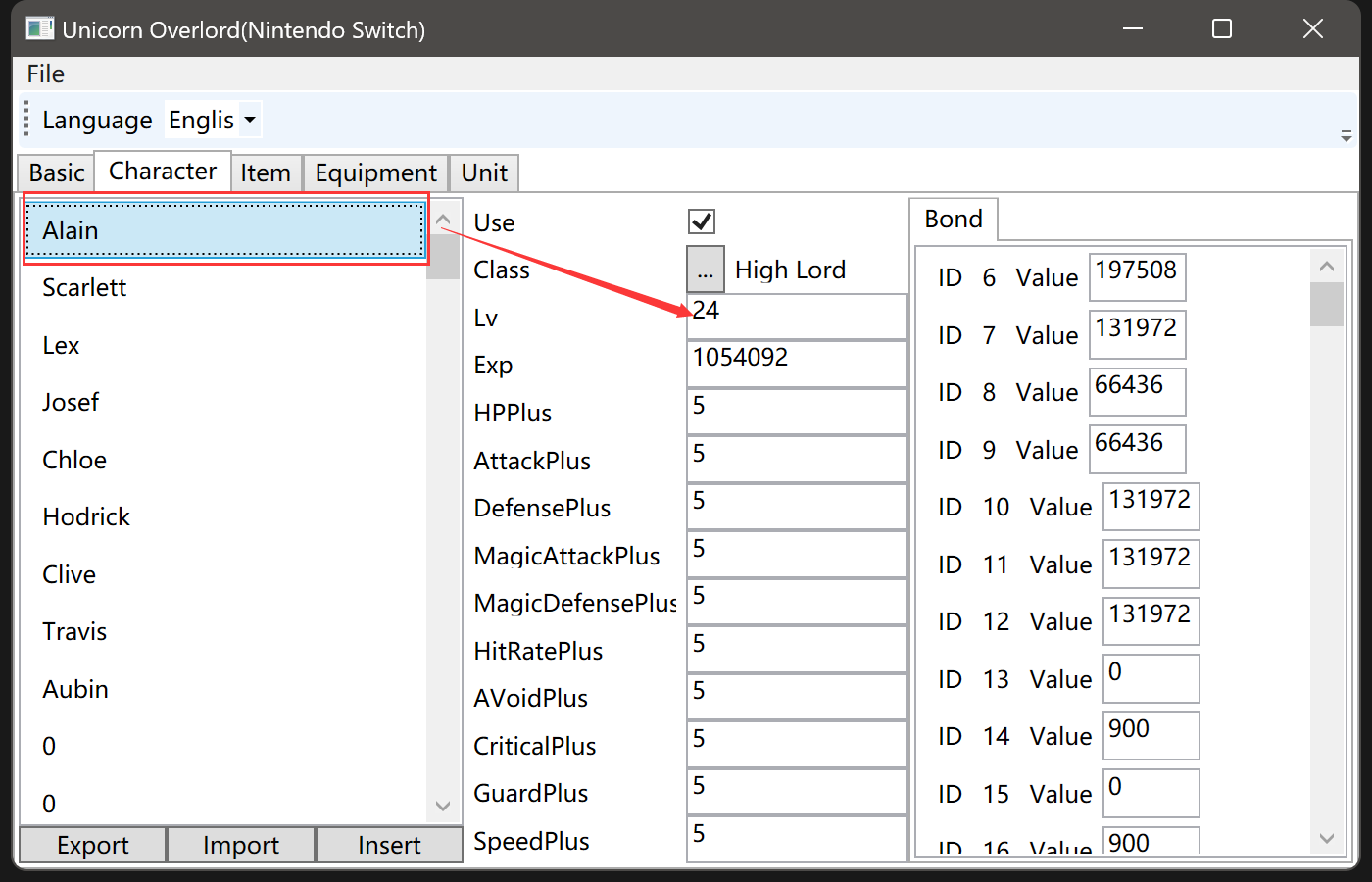Click the Bond ID 6 value field
Screen dimensions: 1372x882
pos(1138,277)
